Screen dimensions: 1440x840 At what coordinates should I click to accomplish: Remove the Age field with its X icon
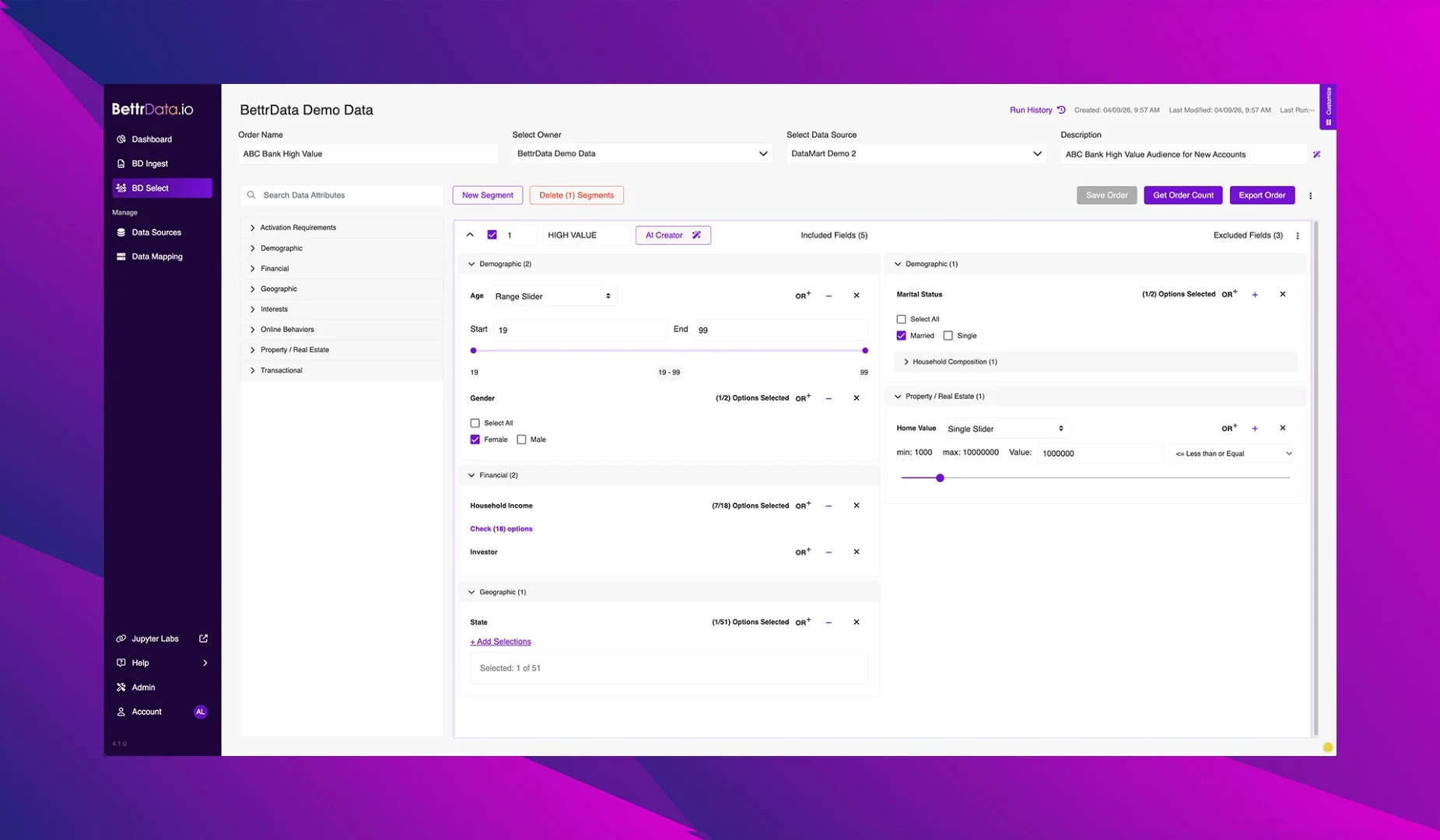pos(856,296)
